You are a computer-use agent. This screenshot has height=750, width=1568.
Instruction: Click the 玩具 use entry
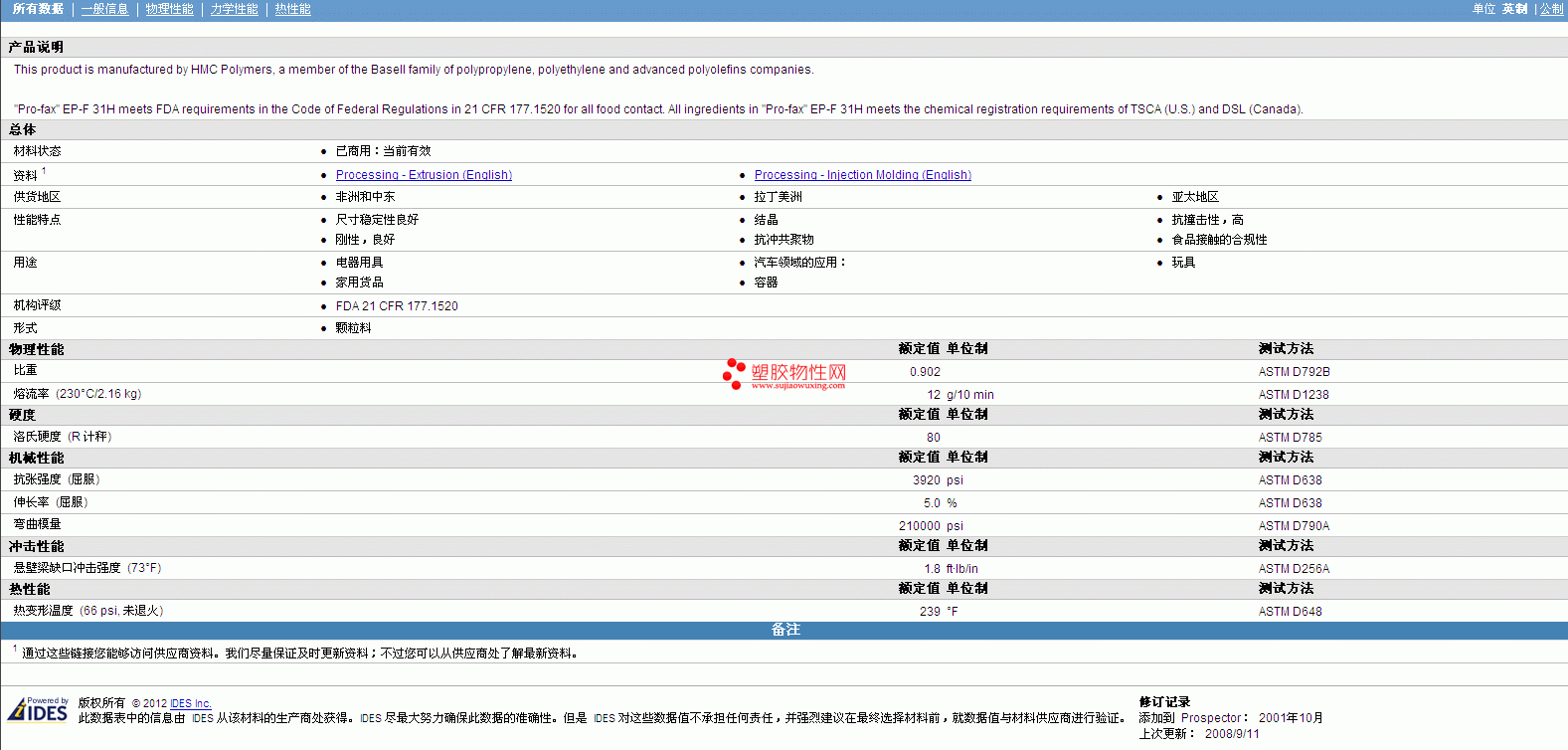[1183, 263]
